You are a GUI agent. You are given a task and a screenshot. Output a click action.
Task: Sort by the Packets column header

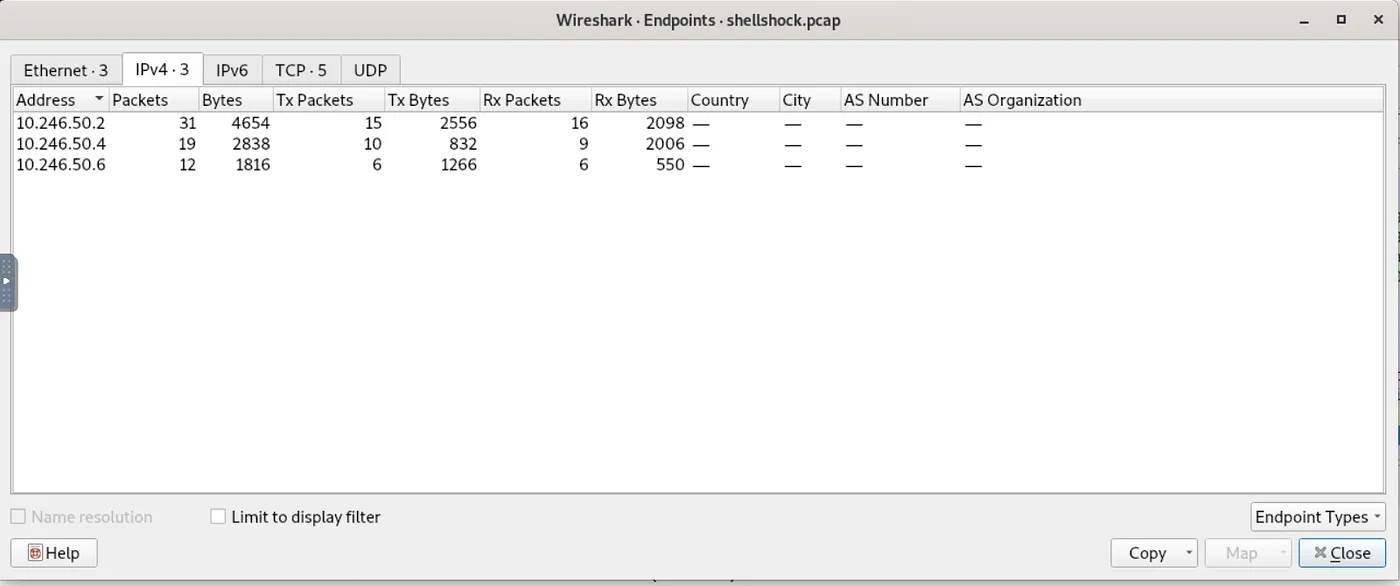click(x=140, y=100)
